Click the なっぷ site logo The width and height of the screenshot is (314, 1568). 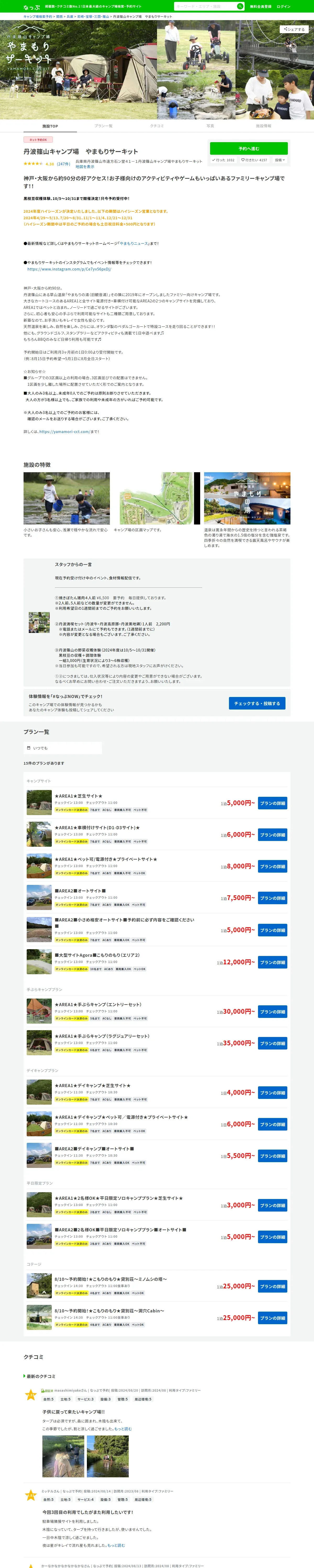click(x=32, y=7)
